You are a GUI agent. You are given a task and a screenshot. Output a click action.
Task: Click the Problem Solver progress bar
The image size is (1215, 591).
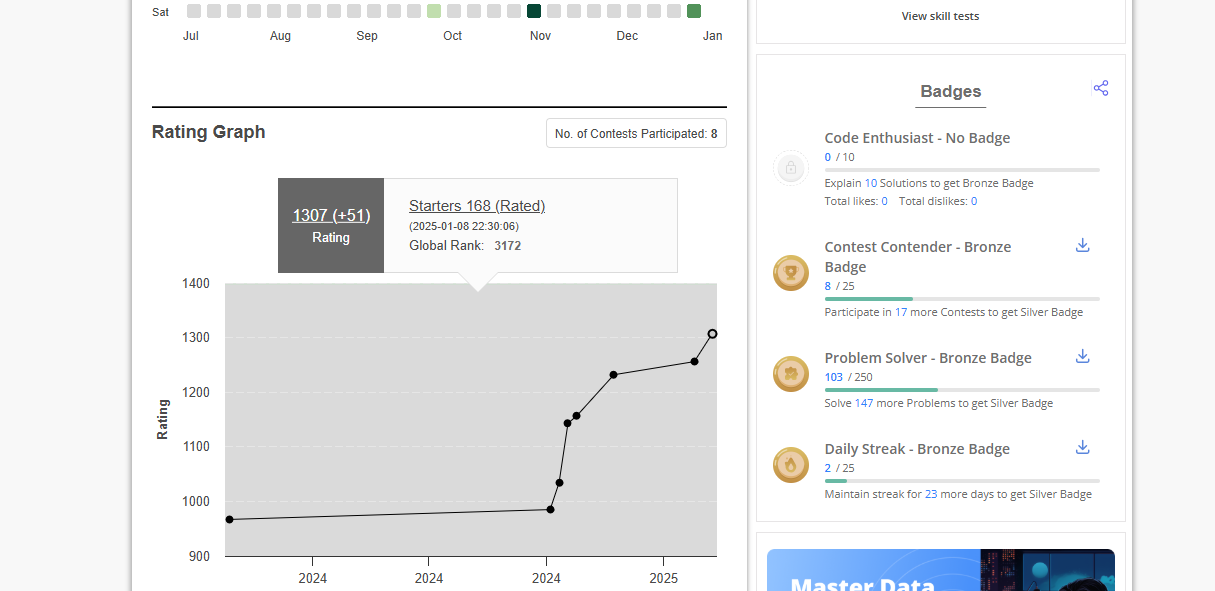[962, 390]
